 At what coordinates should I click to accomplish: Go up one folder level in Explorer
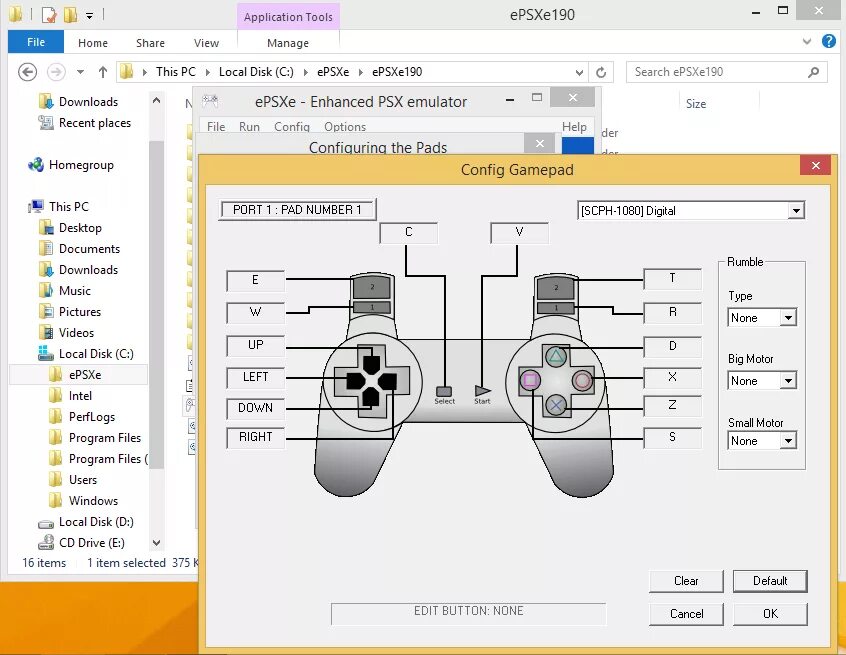103,72
